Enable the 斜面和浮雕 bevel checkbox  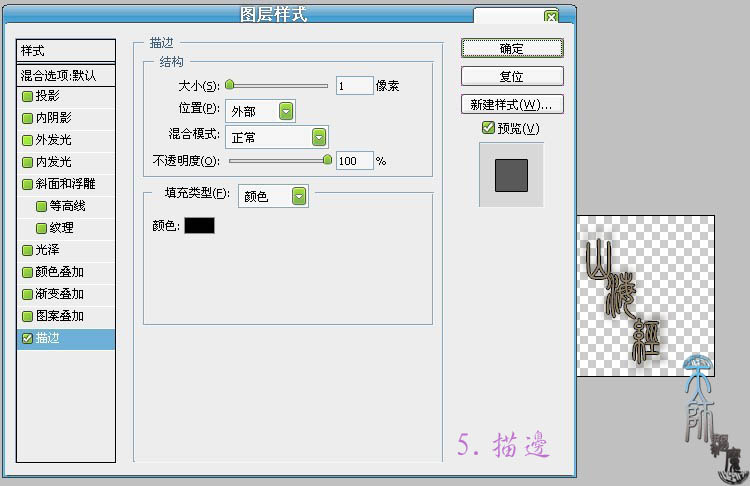[27, 184]
